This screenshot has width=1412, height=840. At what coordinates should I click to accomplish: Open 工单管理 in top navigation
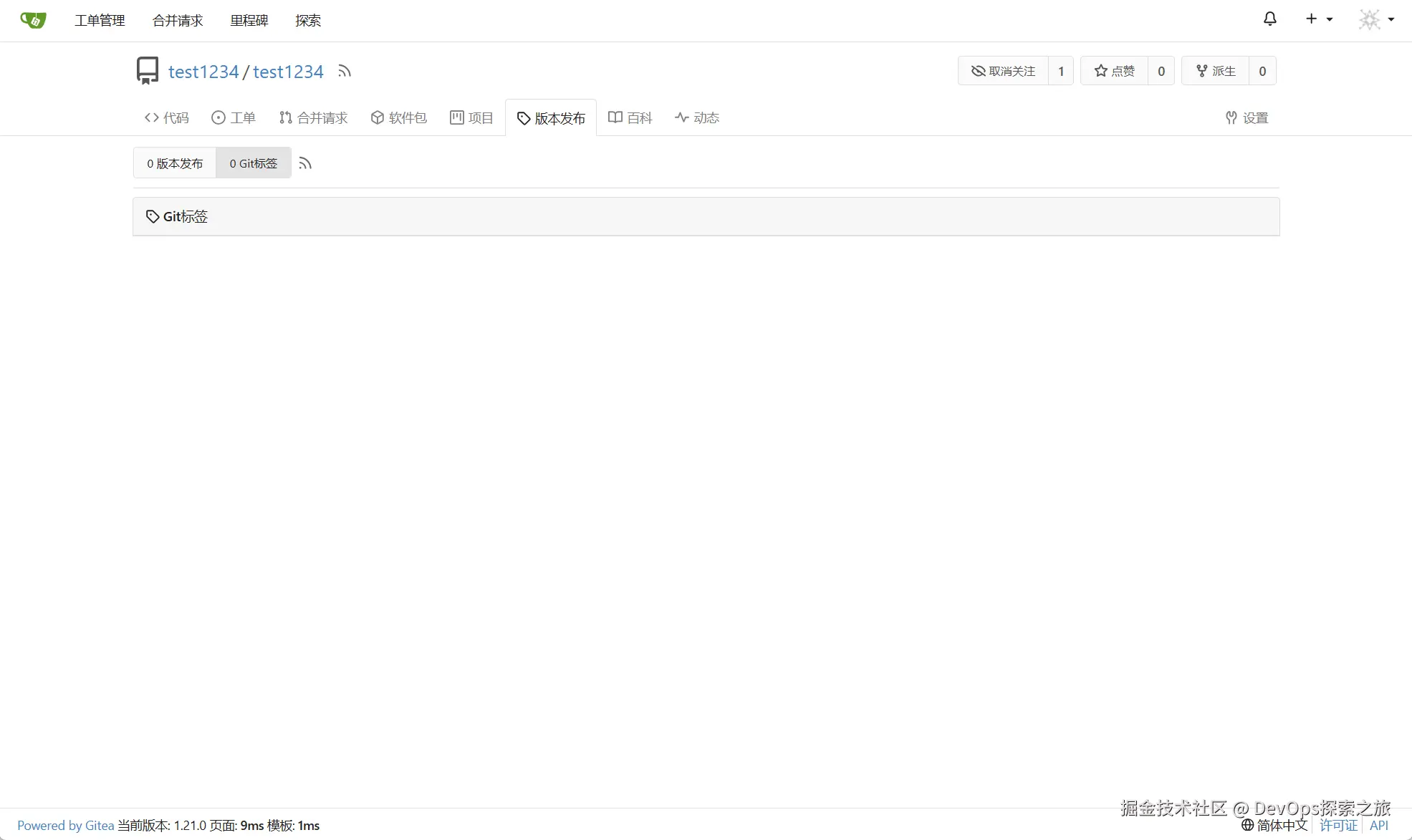click(100, 21)
